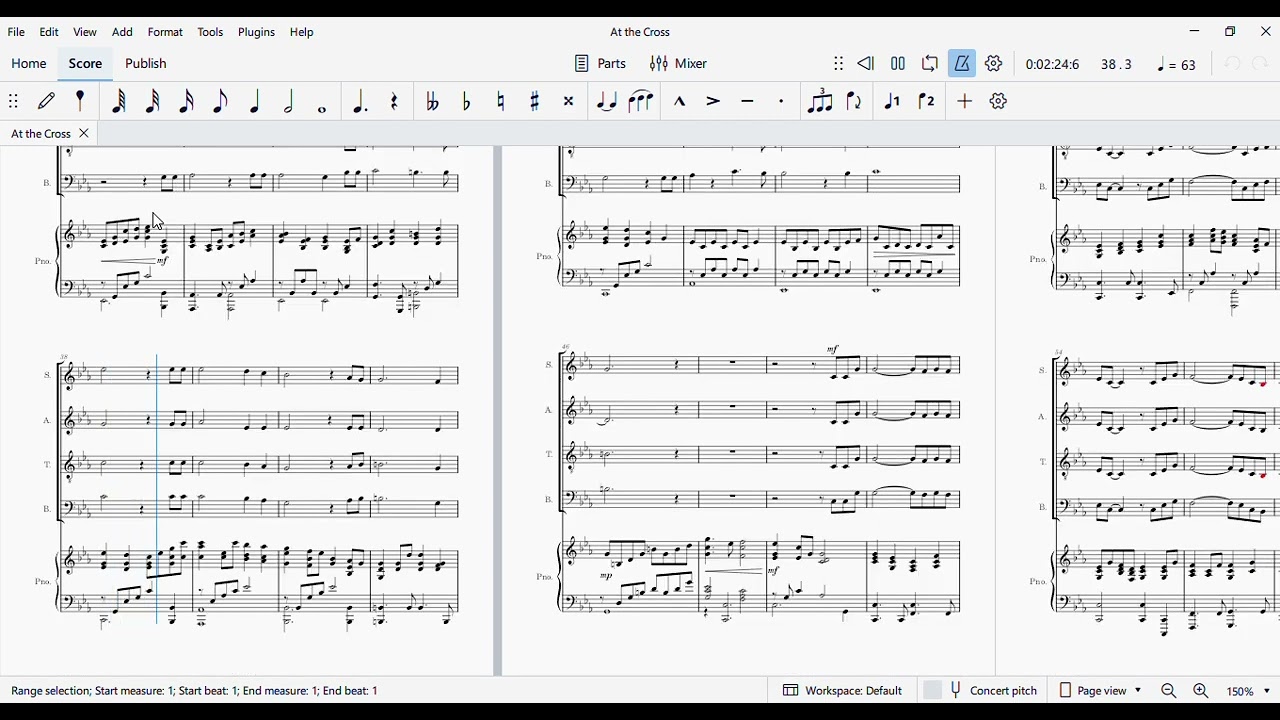This screenshot has width=1280, height=720.
Task: Open playback settings gear
Action: click(x=995, y=64)
